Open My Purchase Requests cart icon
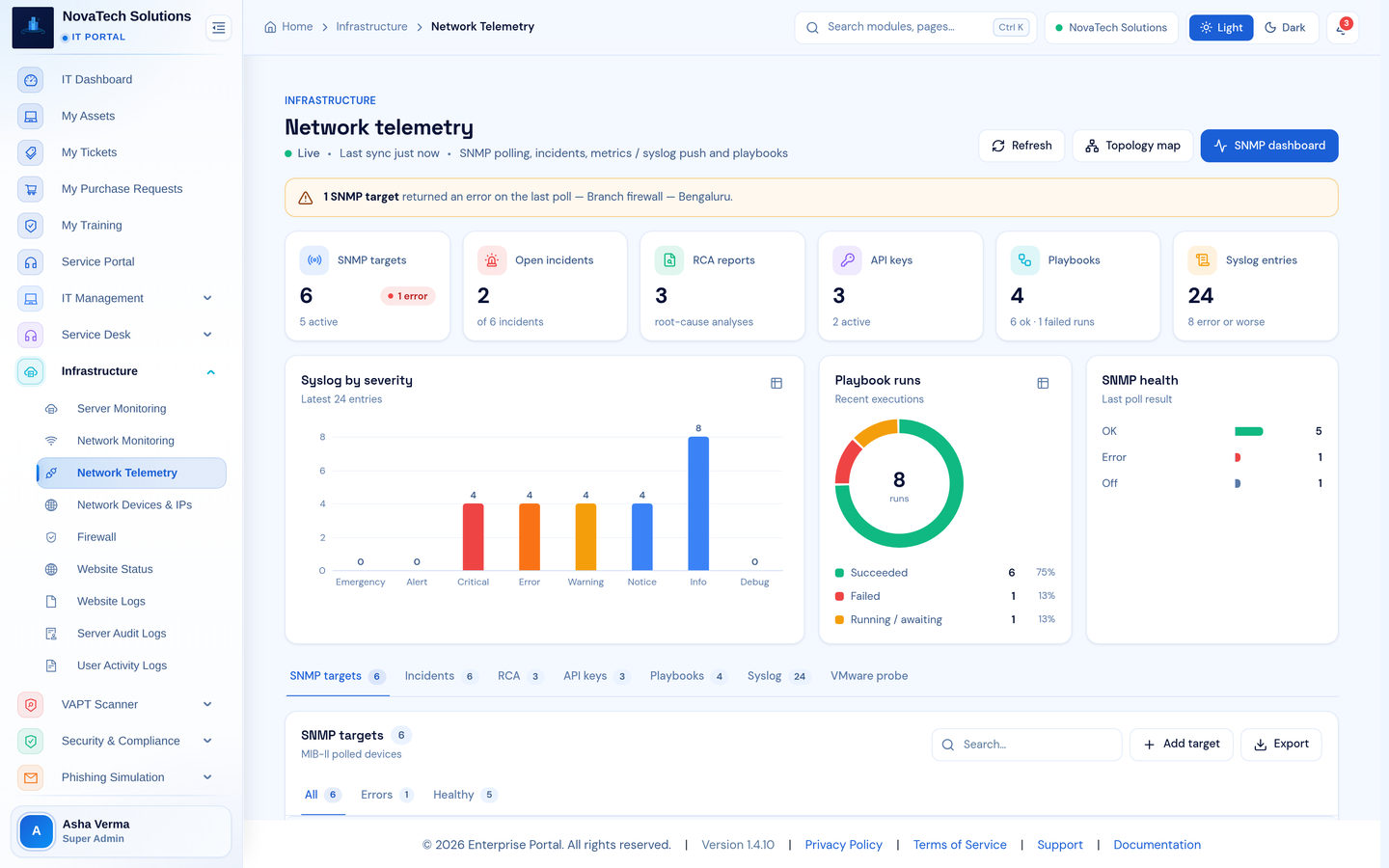Image resolution: width=1389 pixels, height=868 pixels. 31,189
